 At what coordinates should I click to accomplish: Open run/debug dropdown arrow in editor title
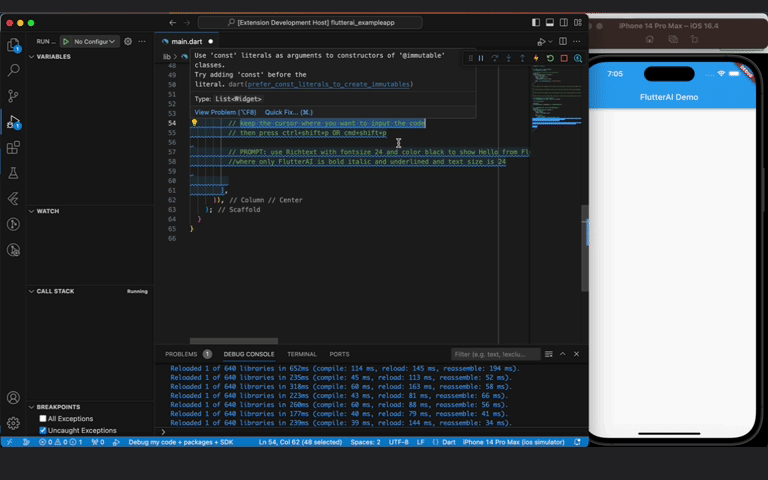coord(551,42)
